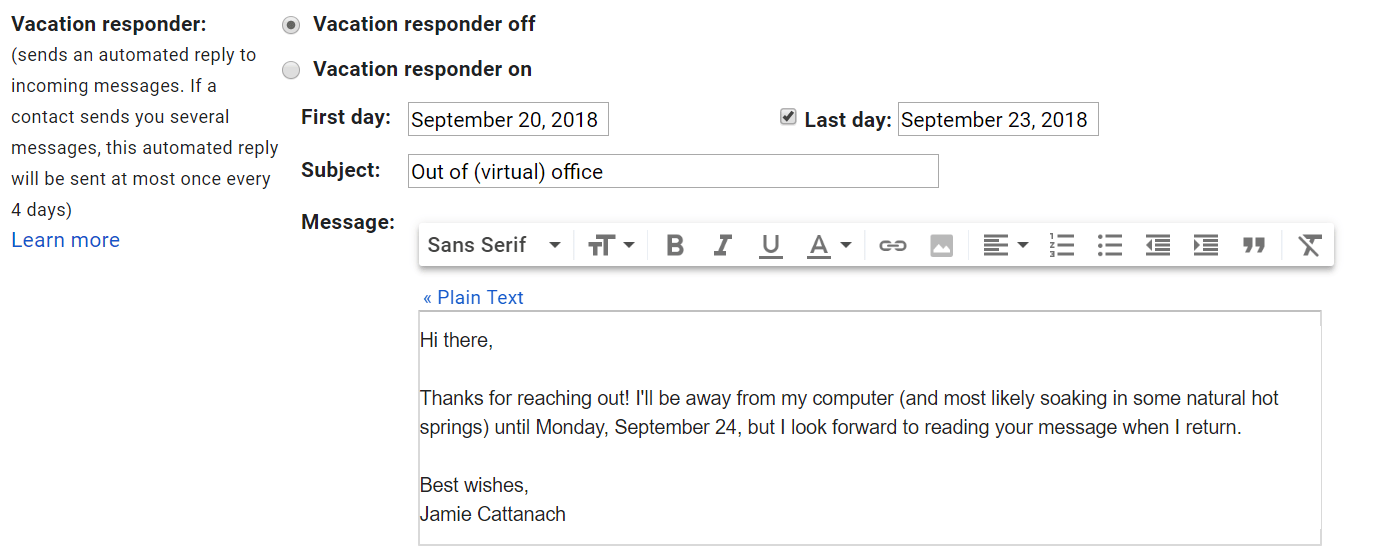This screenshot has width=1394, height=558.
Task: Turn Vacation responder on
Action: coord(291,70)
